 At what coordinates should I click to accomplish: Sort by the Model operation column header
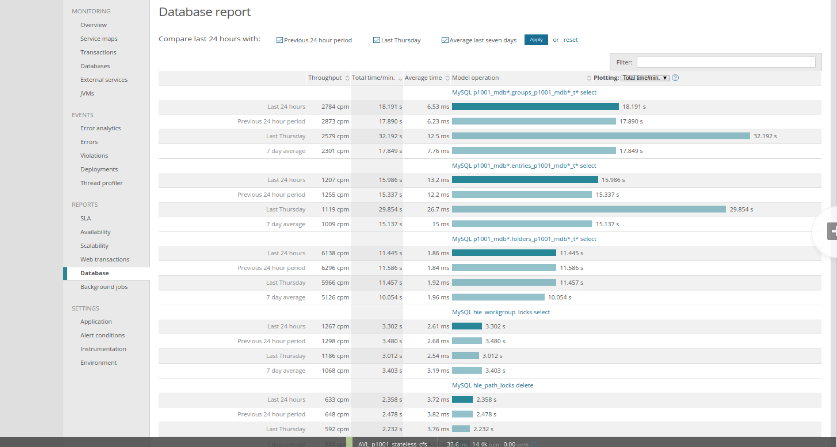[476, 77]
